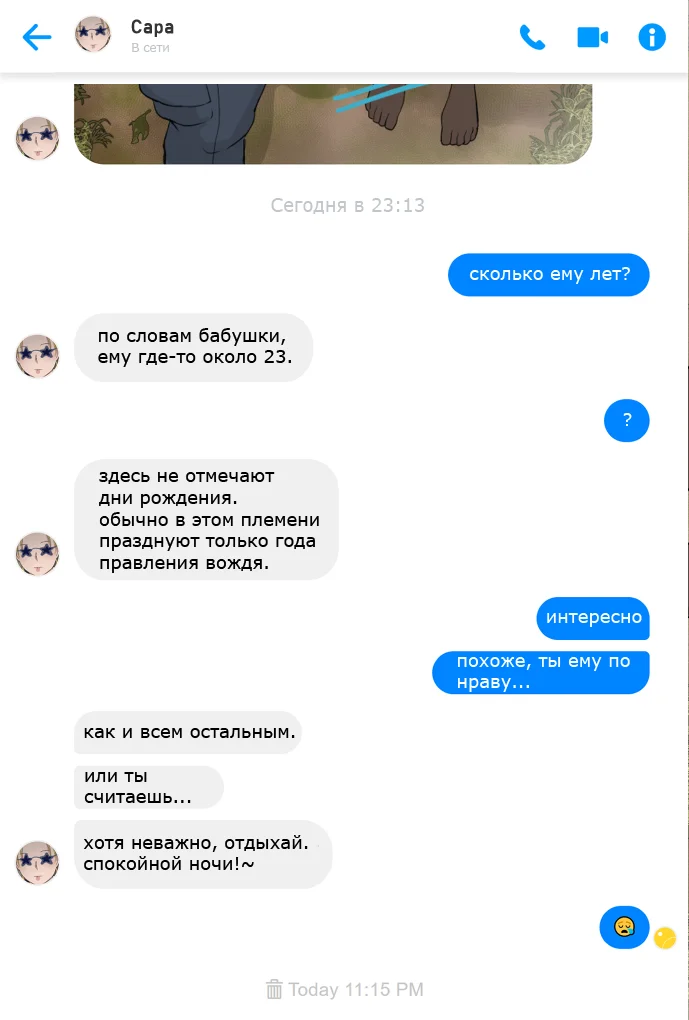Click avatar beside the shared image
The image size is (689, 1020).
pos(37,139)
